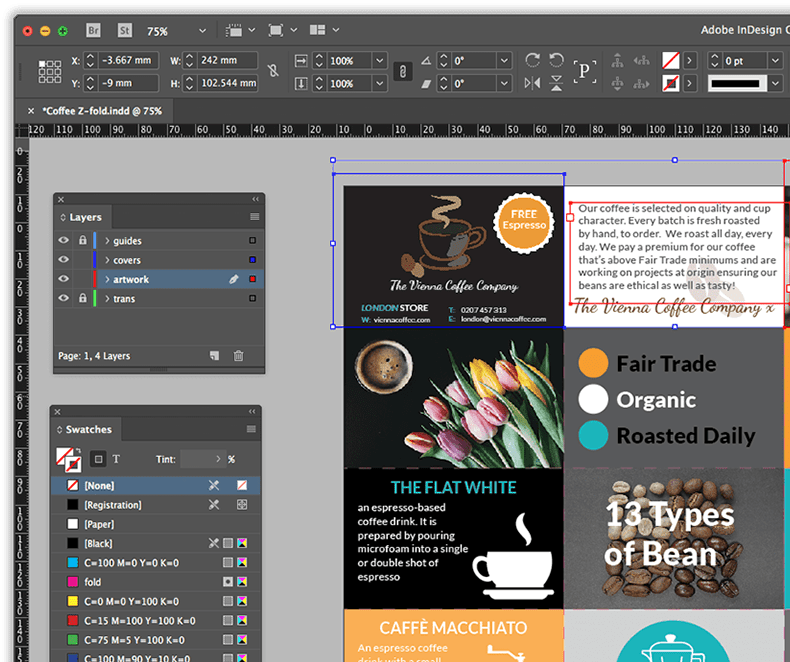Flip horizontal icon

click(533, 83)
